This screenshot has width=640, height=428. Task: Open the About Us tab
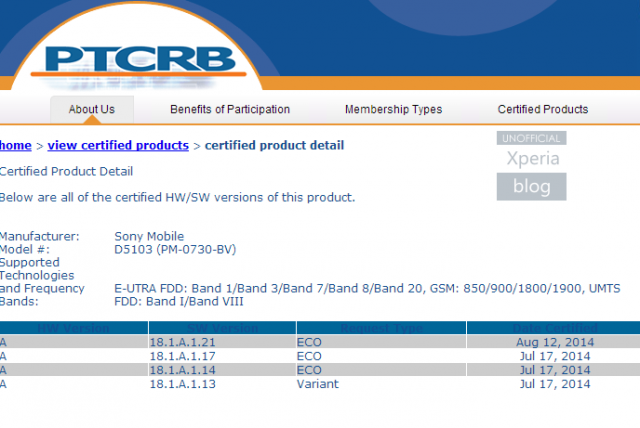(x=92, y=109)
